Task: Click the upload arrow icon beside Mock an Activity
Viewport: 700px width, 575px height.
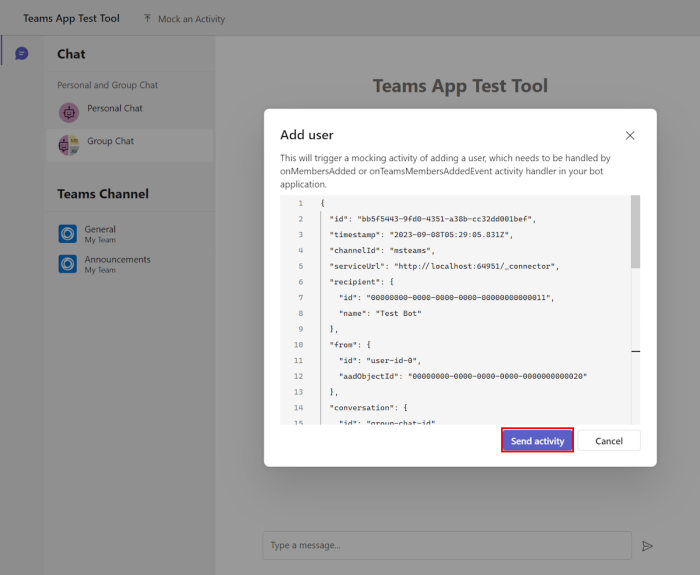Action: point(147,18)
